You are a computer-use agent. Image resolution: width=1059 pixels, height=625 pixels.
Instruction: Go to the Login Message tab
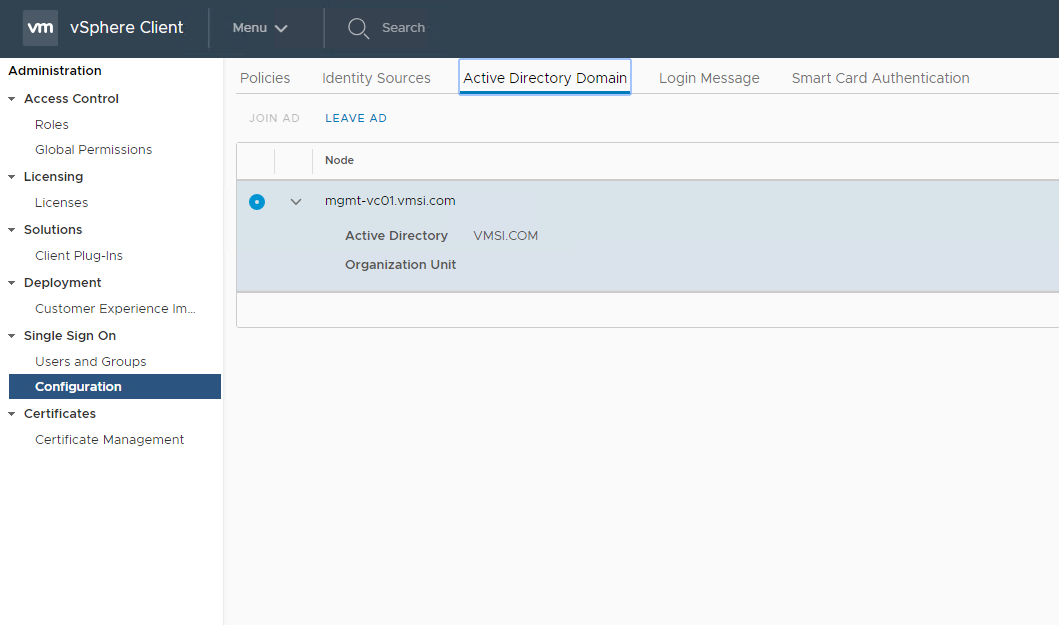point(709,78)
